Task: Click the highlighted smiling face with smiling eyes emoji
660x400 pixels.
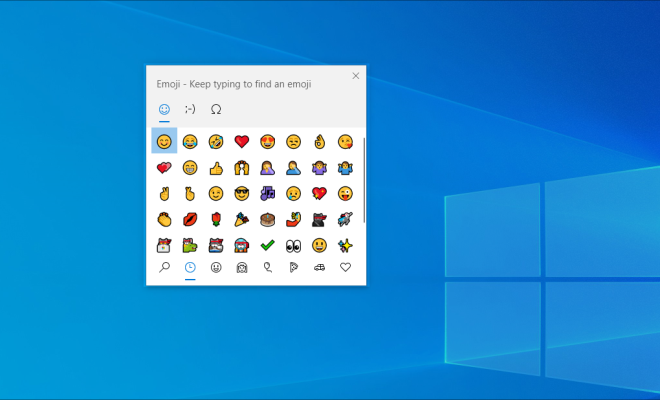Action: pyautogui.click(x=164, y=141)
